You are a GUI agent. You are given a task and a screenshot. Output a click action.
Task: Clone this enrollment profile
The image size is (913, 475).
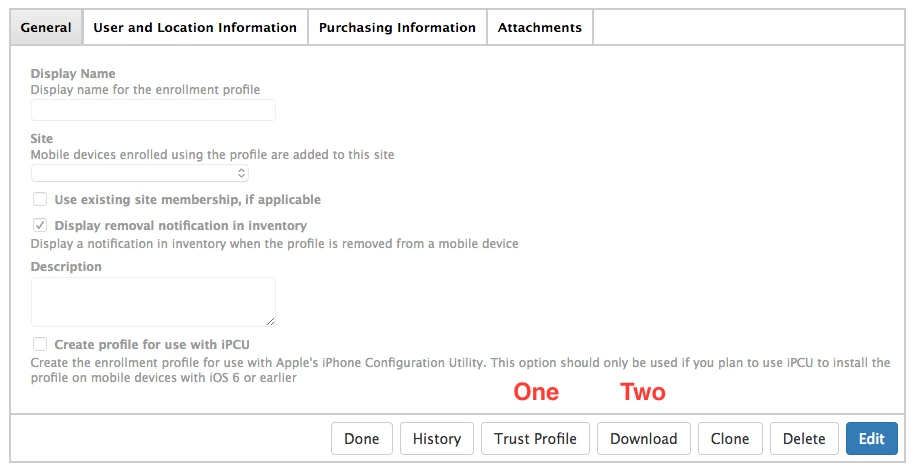730,438
